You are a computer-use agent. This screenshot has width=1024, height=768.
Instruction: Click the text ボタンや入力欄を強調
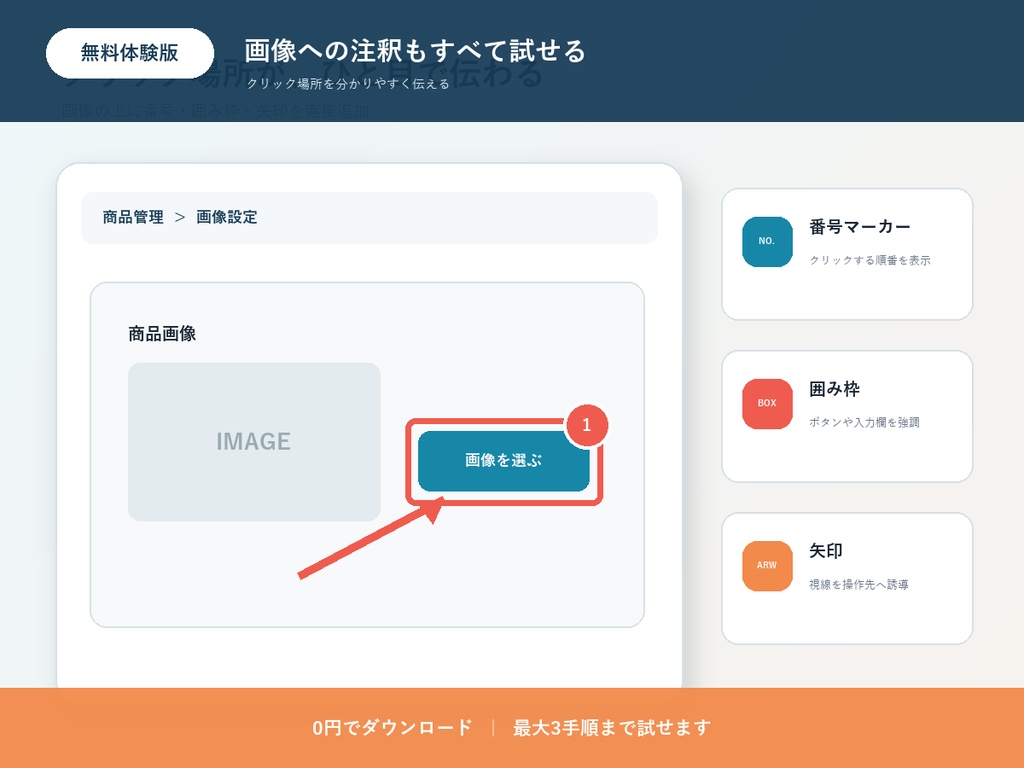point(864,423)
